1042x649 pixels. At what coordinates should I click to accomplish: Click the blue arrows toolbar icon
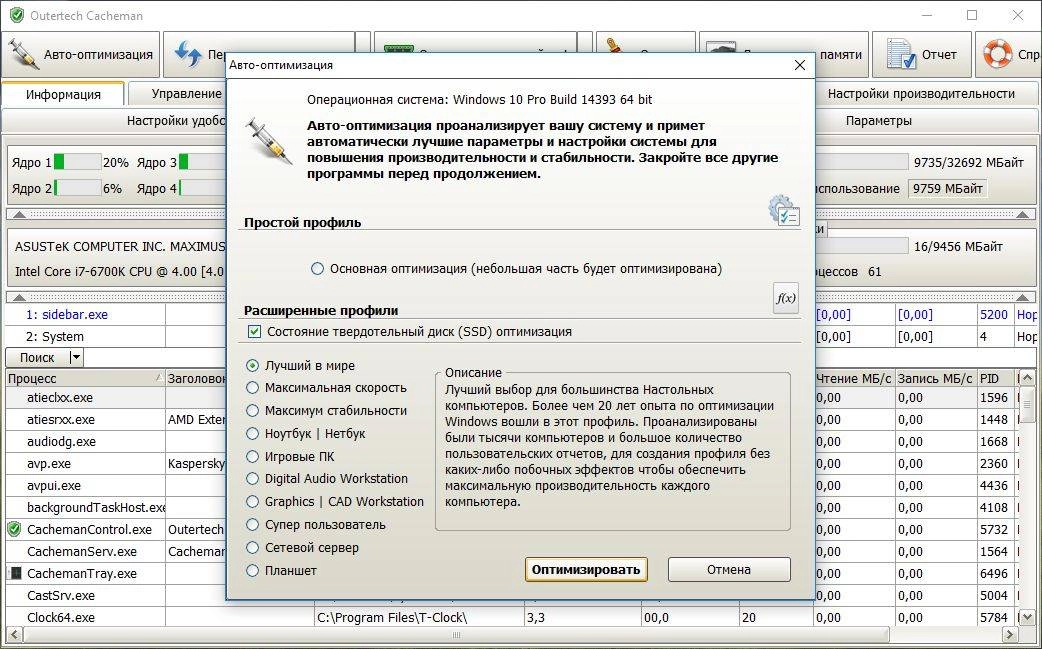(x=188, y=54)
